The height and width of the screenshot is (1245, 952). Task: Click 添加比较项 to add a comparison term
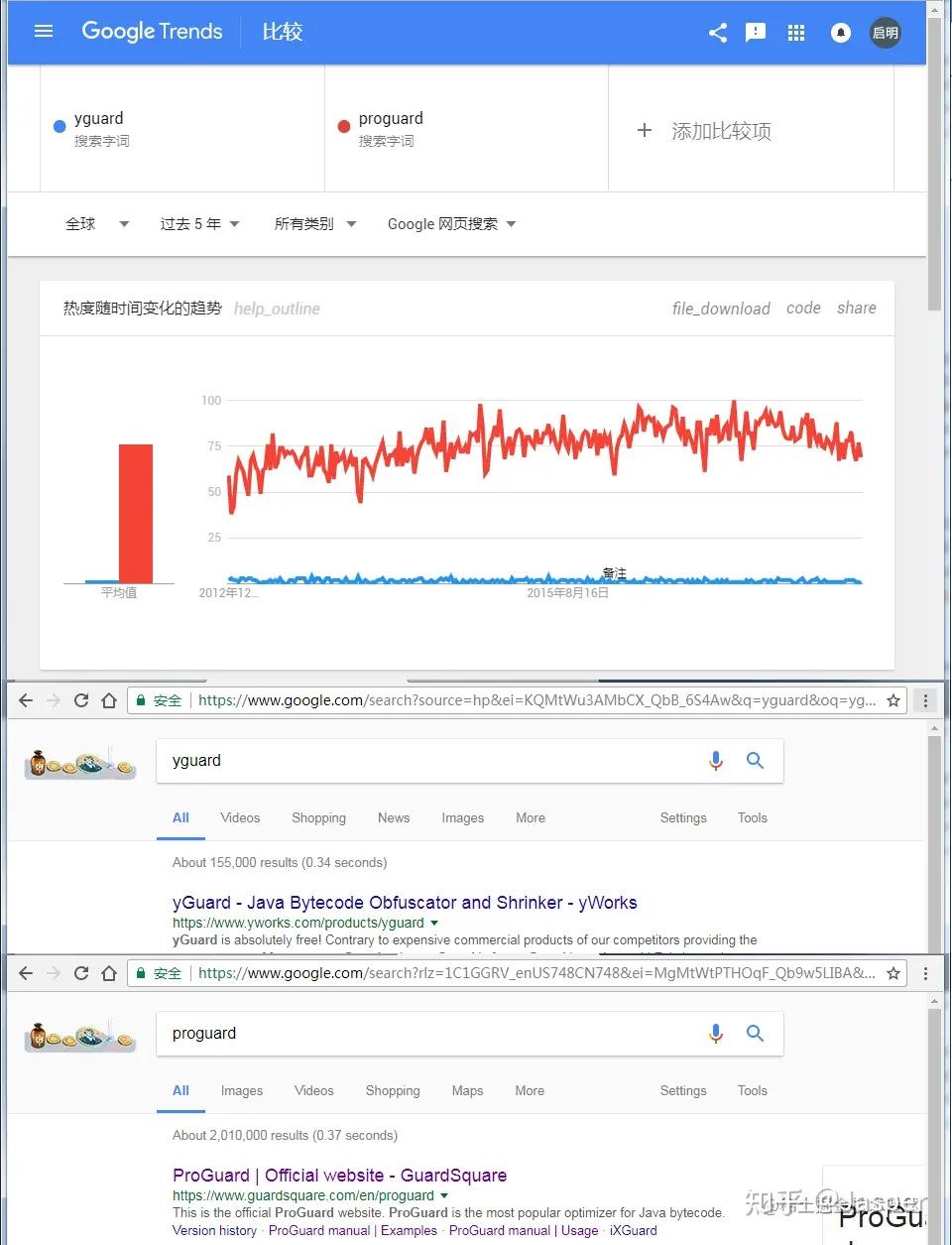click(x=721, y=130)
